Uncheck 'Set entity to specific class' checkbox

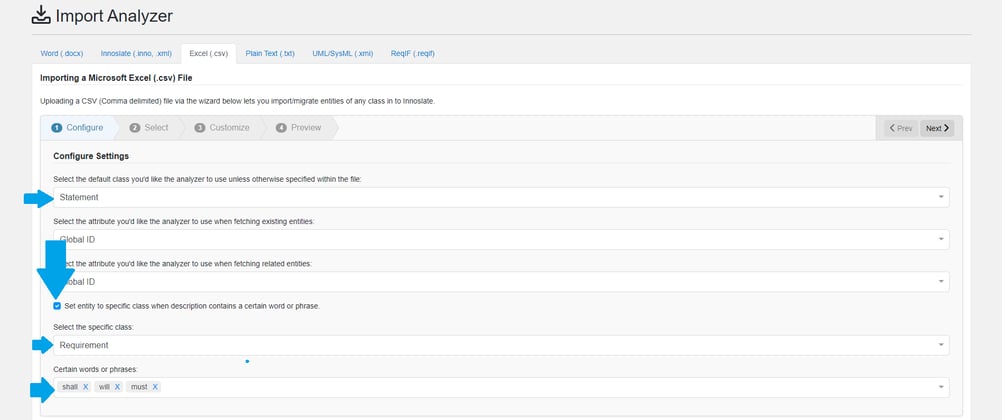57,306
